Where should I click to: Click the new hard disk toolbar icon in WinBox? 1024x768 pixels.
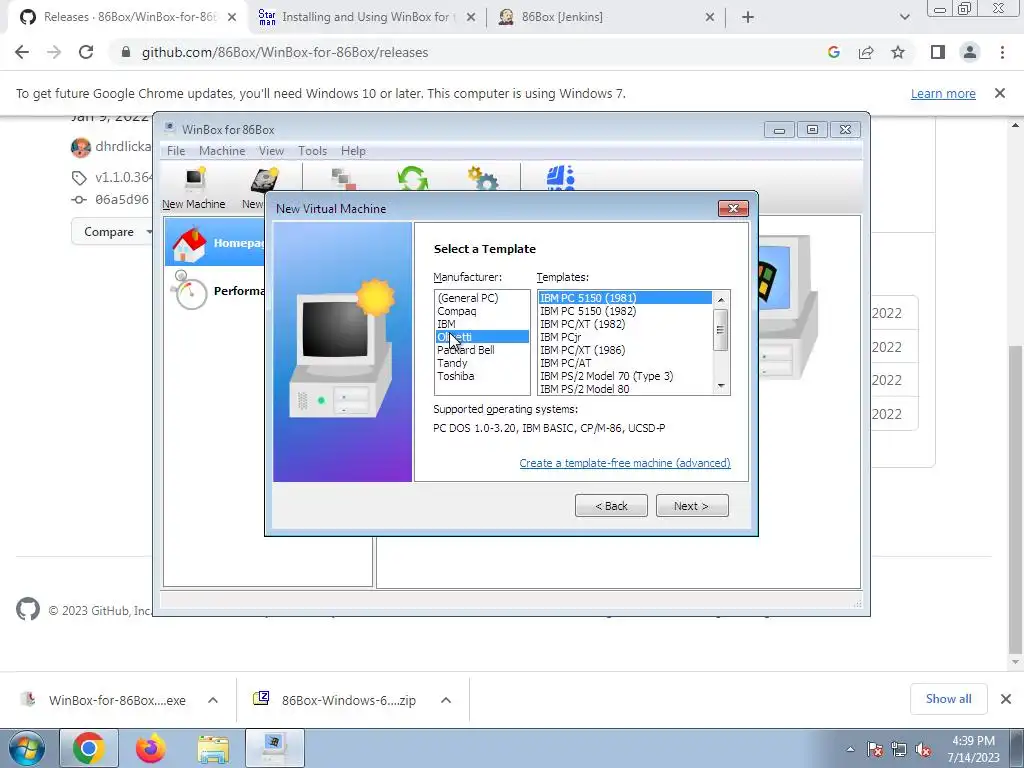[264, 180]
